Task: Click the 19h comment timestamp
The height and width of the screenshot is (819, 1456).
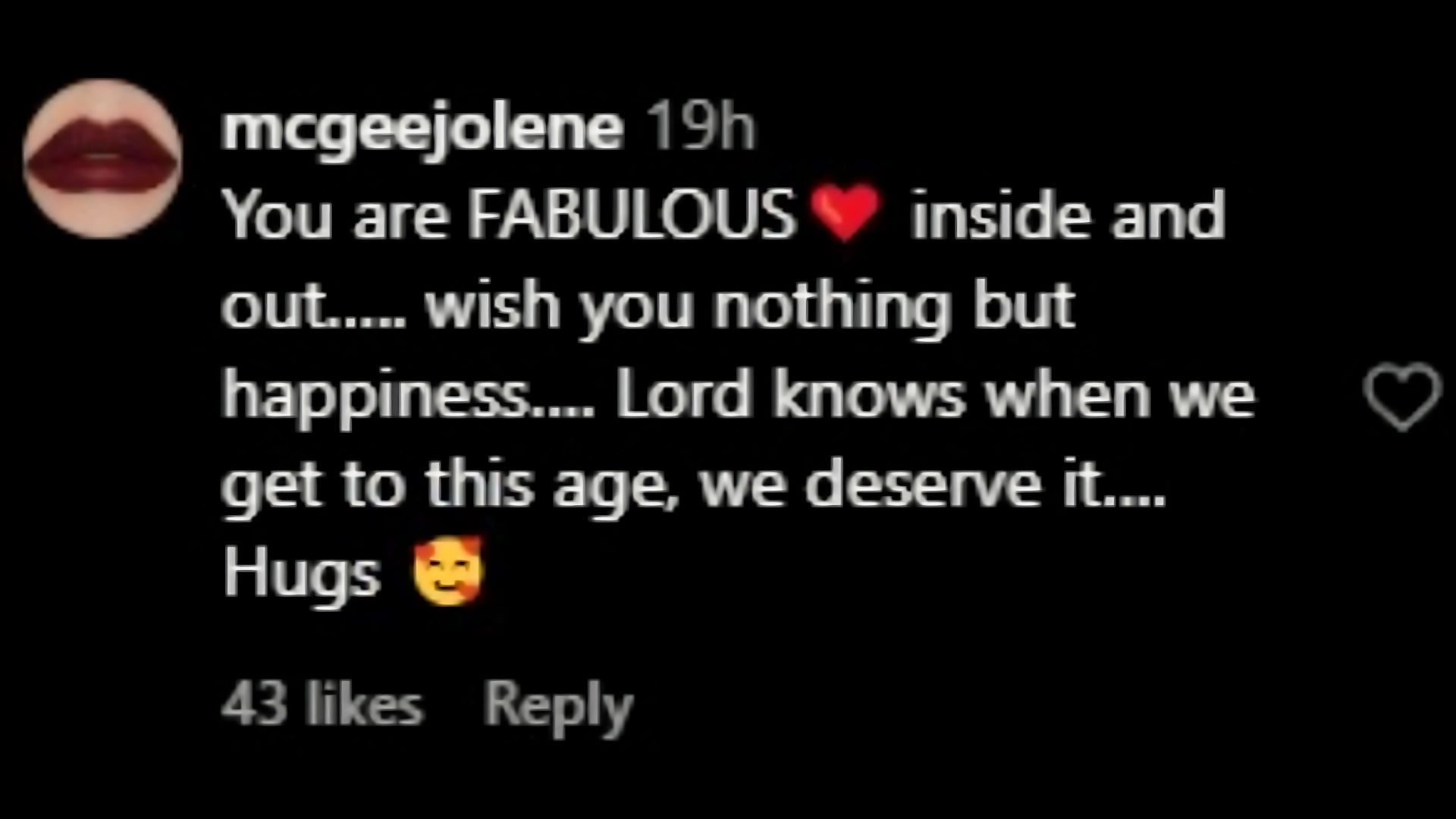Action: 703,130
